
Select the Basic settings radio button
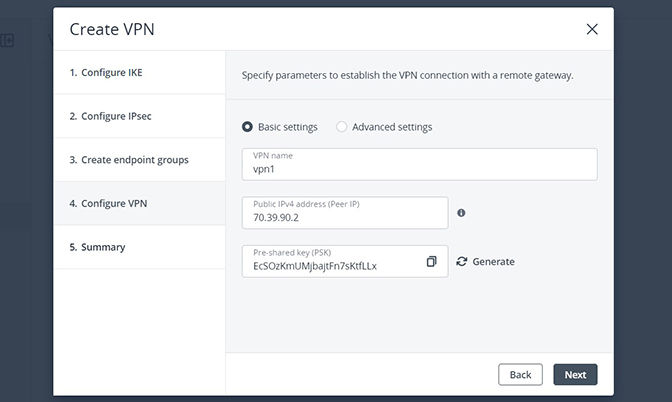click(247, 127)
